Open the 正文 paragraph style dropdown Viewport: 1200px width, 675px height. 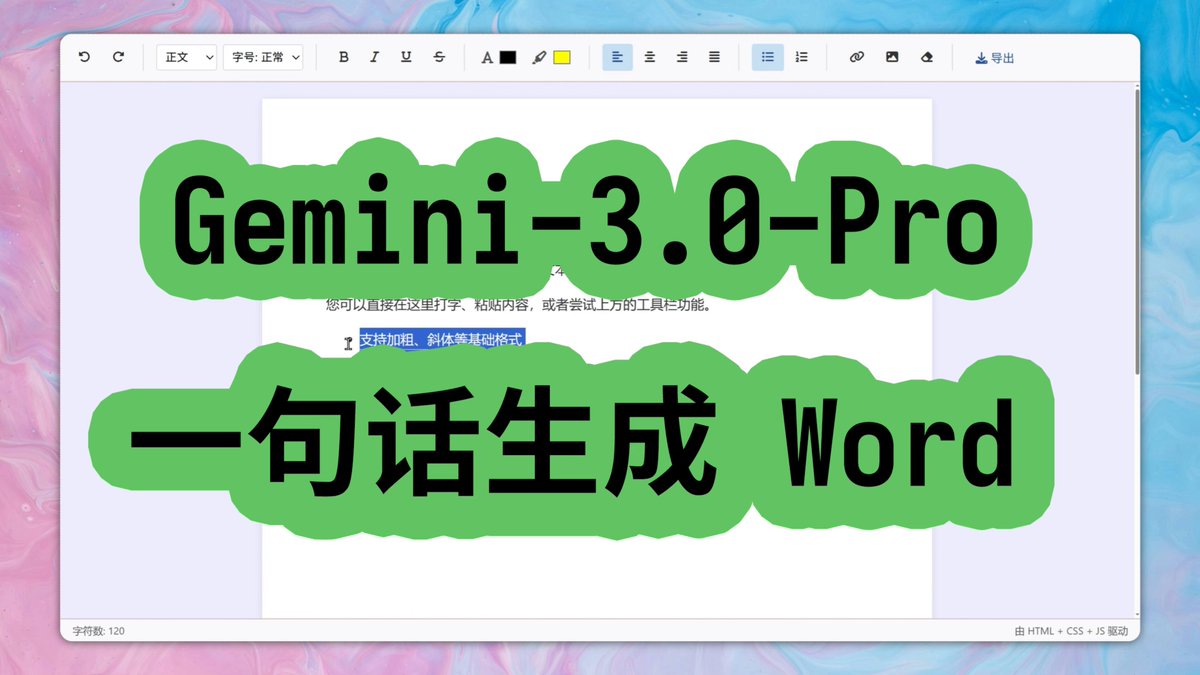(x=186, y=58)
